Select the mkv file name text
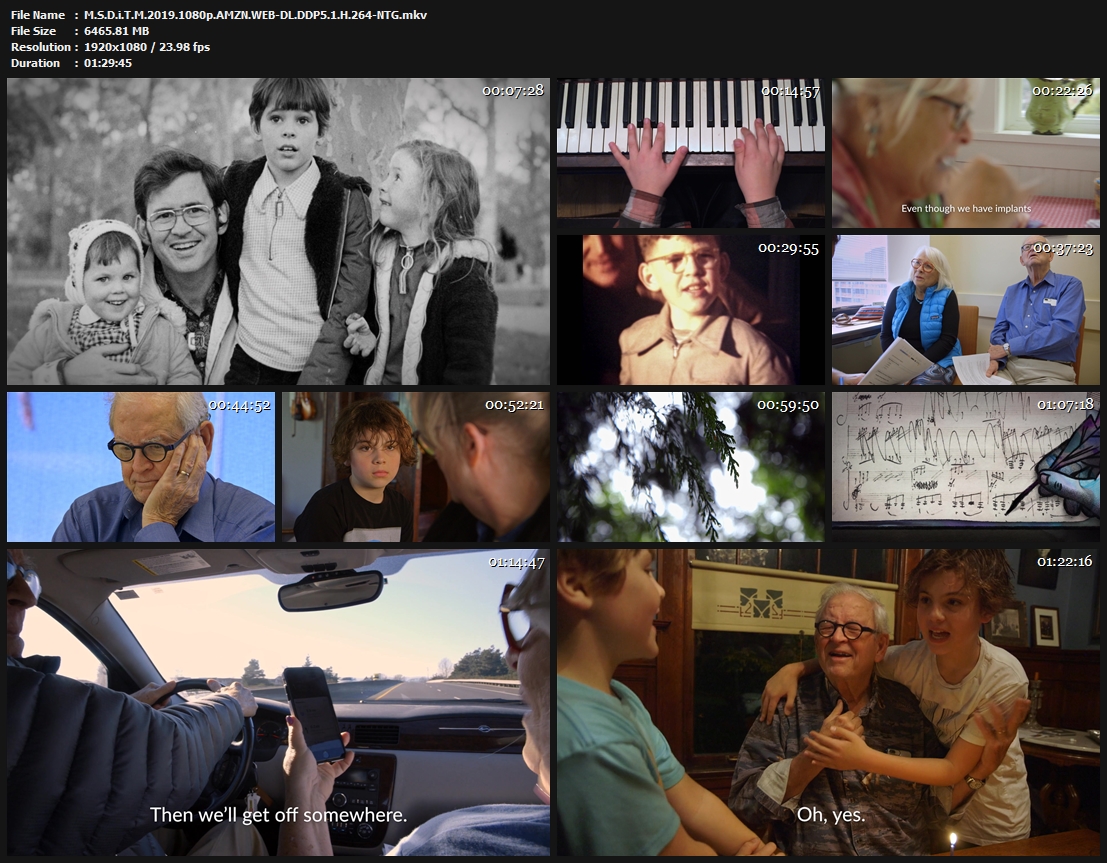 (255, 15)
